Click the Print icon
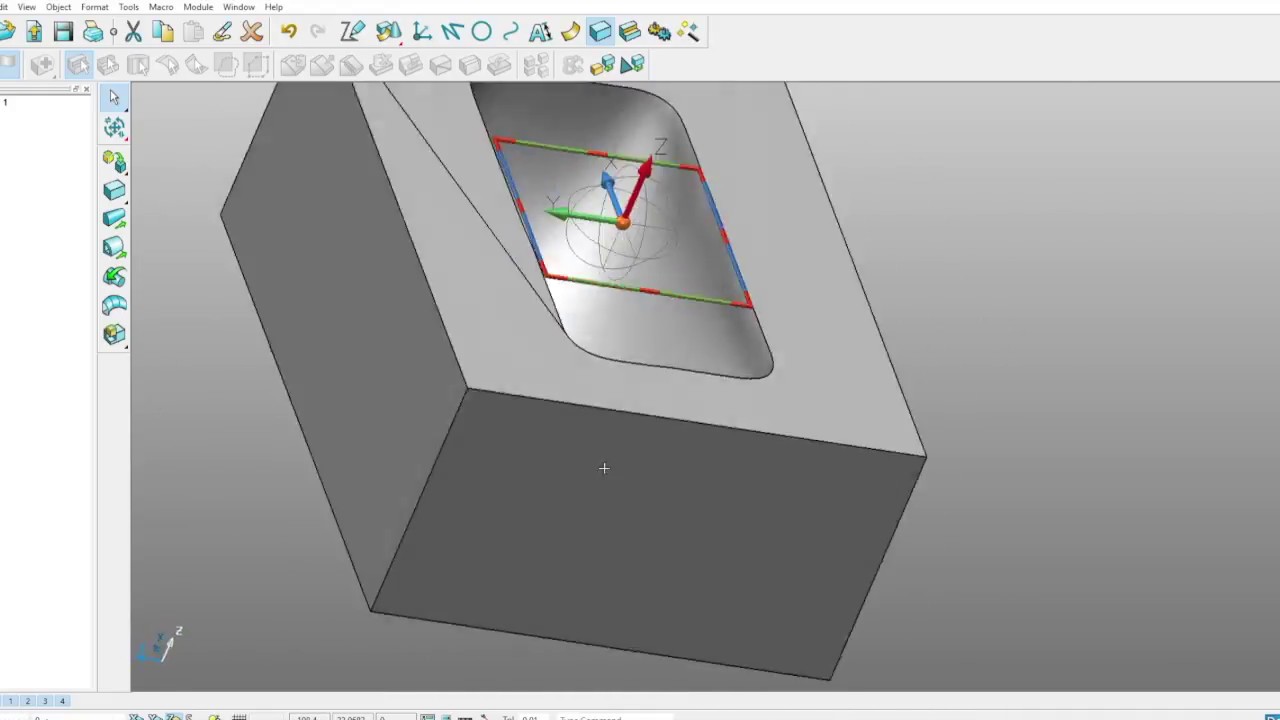 click(93, 32)
